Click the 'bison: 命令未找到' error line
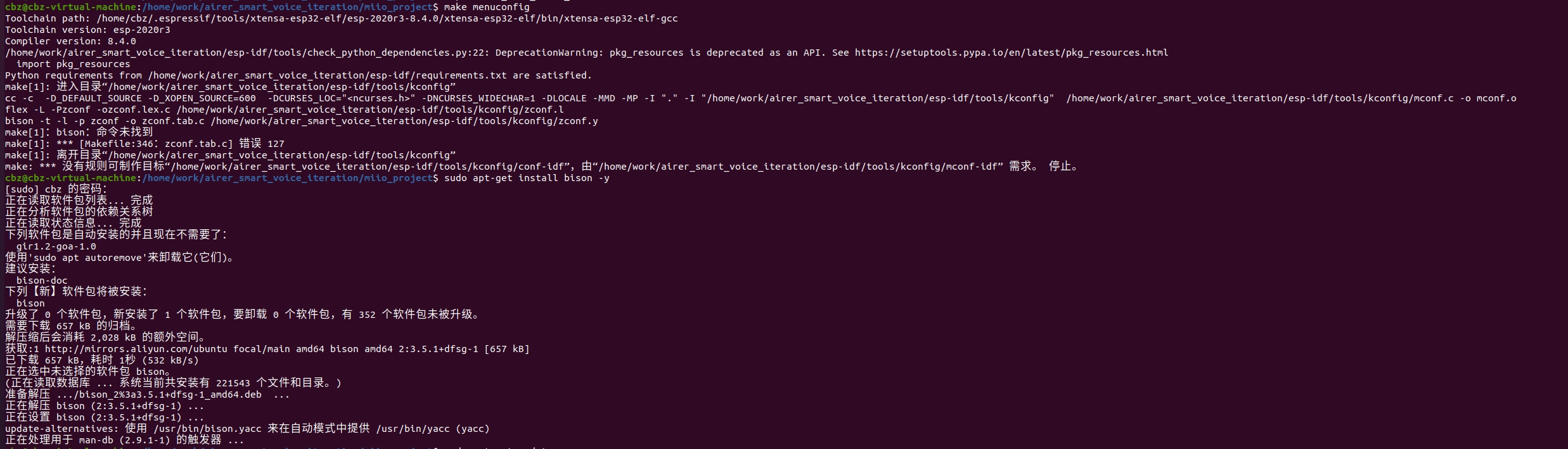 coord(79,132)
